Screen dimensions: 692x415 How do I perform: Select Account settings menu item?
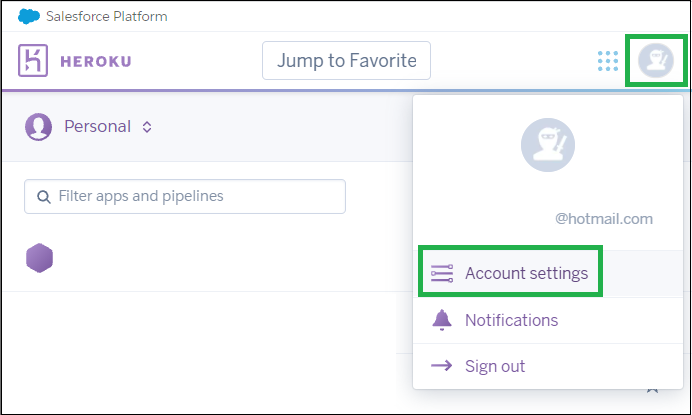click(x=548, y=274)
